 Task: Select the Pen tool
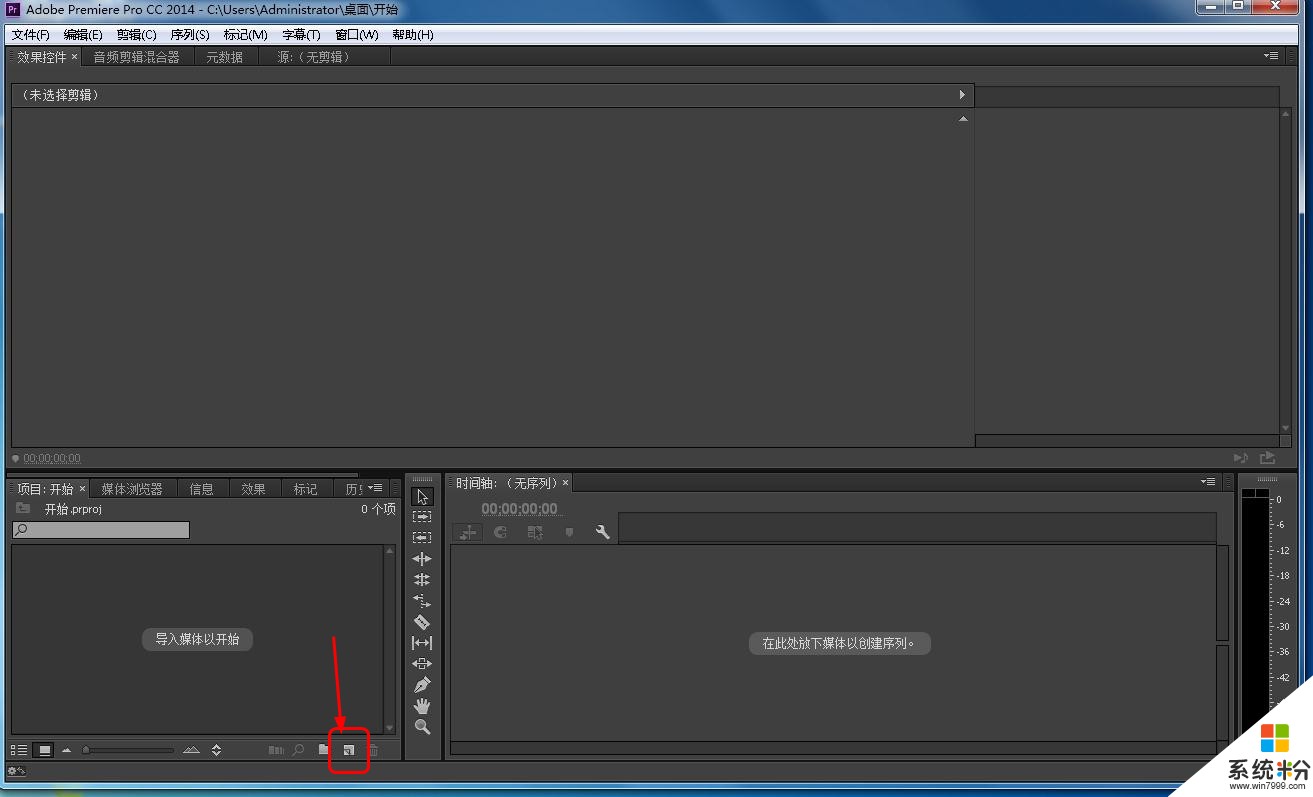click(422, 685)
